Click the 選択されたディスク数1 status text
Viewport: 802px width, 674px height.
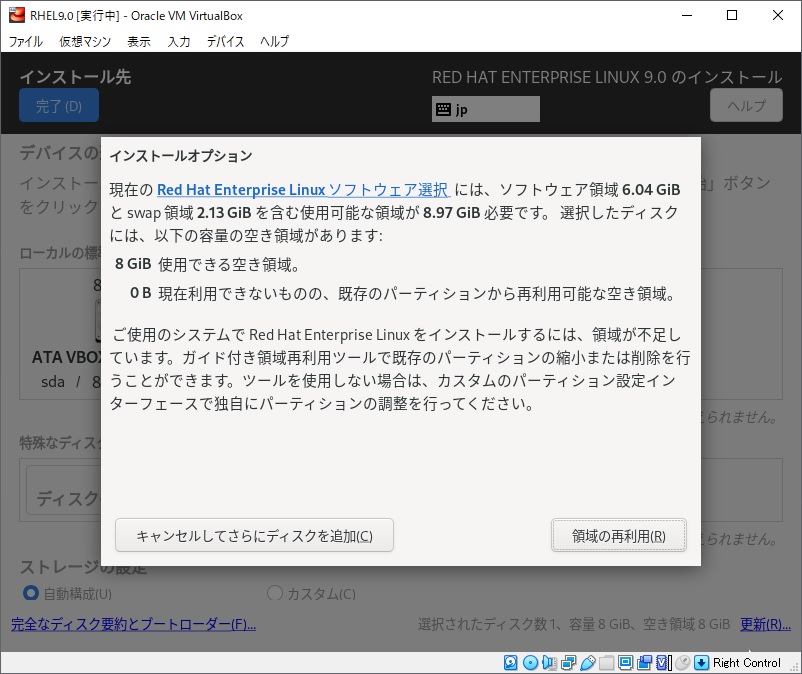click(x=574, y=624)
